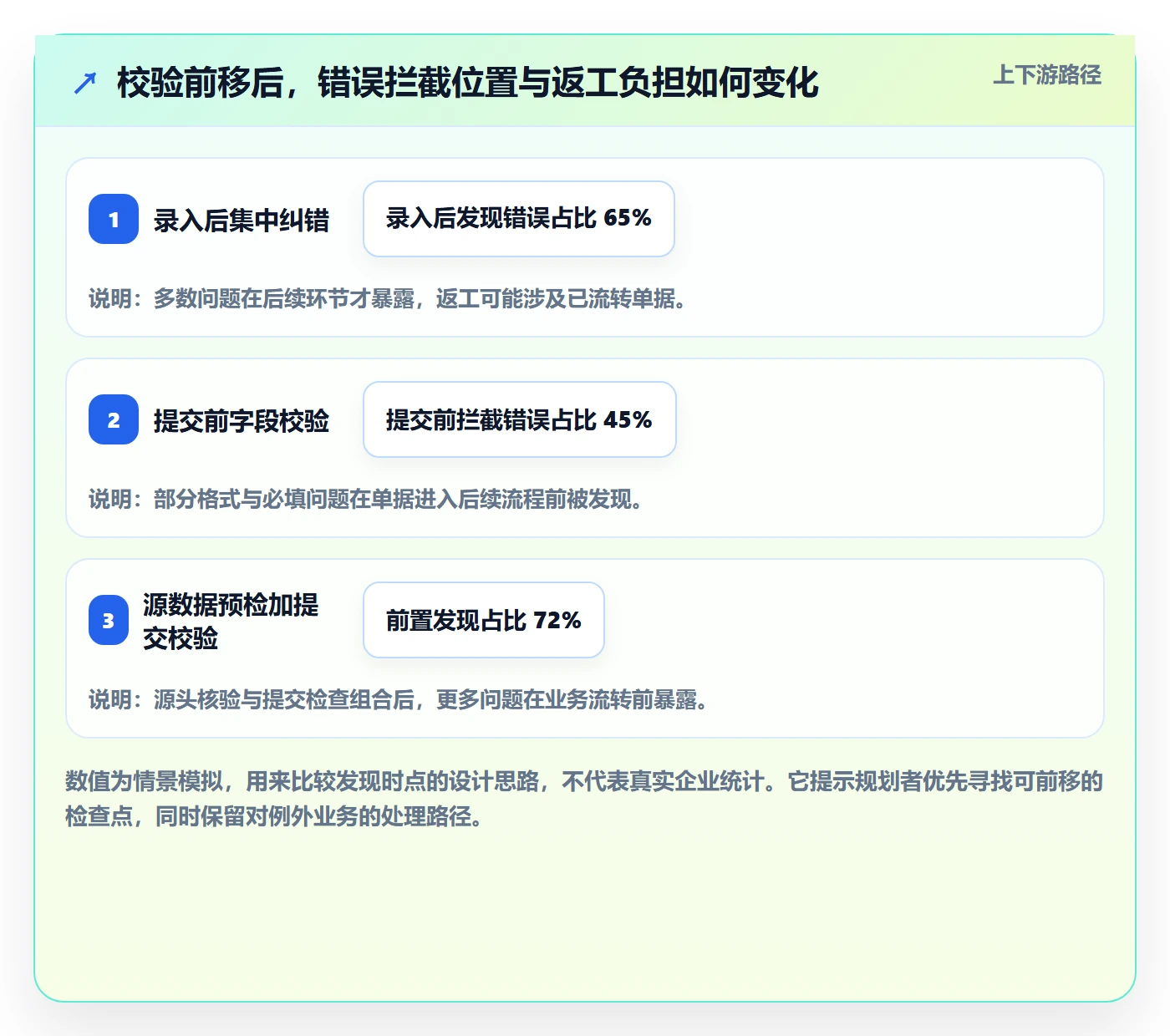The width and height of the screenshot is (1170, 1036).
Task: Select the number 2 step badge
Action: pyautogui.click(x=114, y=419)
